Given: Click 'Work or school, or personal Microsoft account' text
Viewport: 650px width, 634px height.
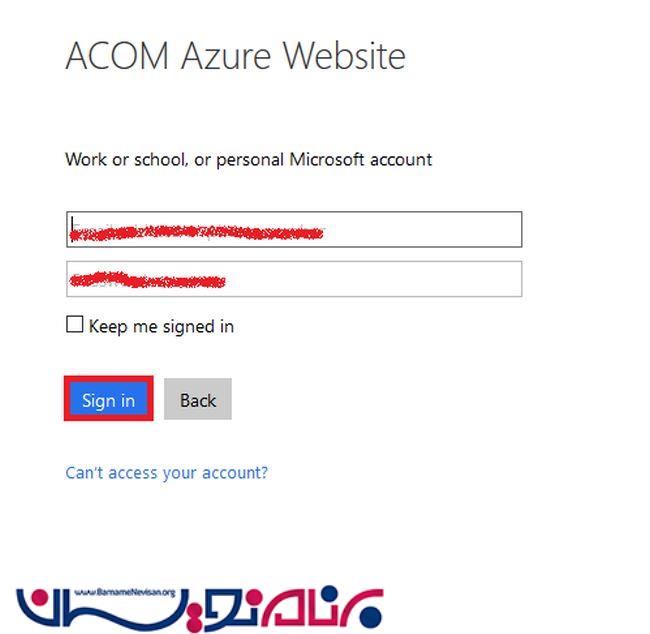Looking at the screenshot, I should click(x=249, y=160).
